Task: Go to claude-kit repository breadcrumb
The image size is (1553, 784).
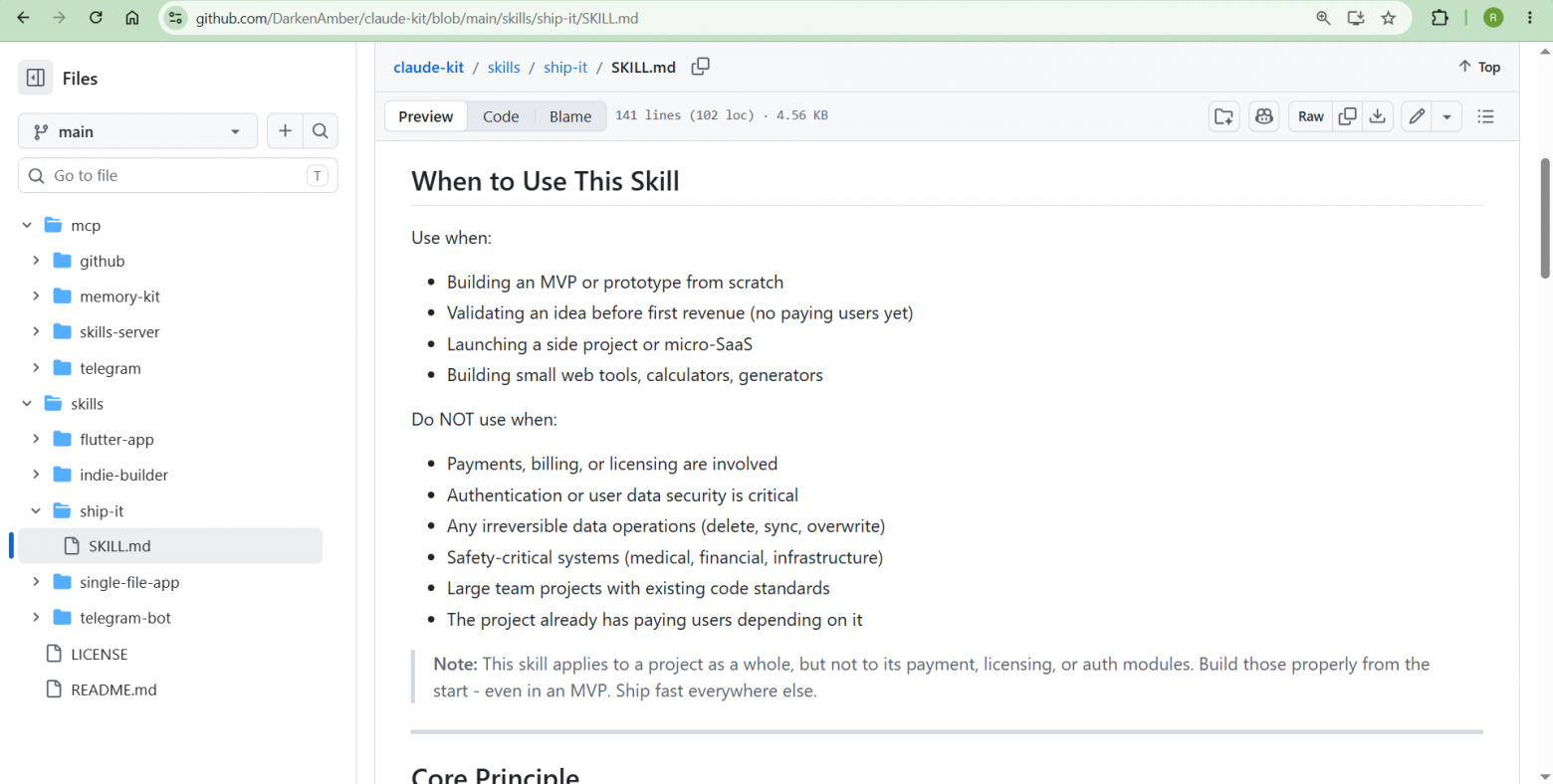Action: click(429, 68)
